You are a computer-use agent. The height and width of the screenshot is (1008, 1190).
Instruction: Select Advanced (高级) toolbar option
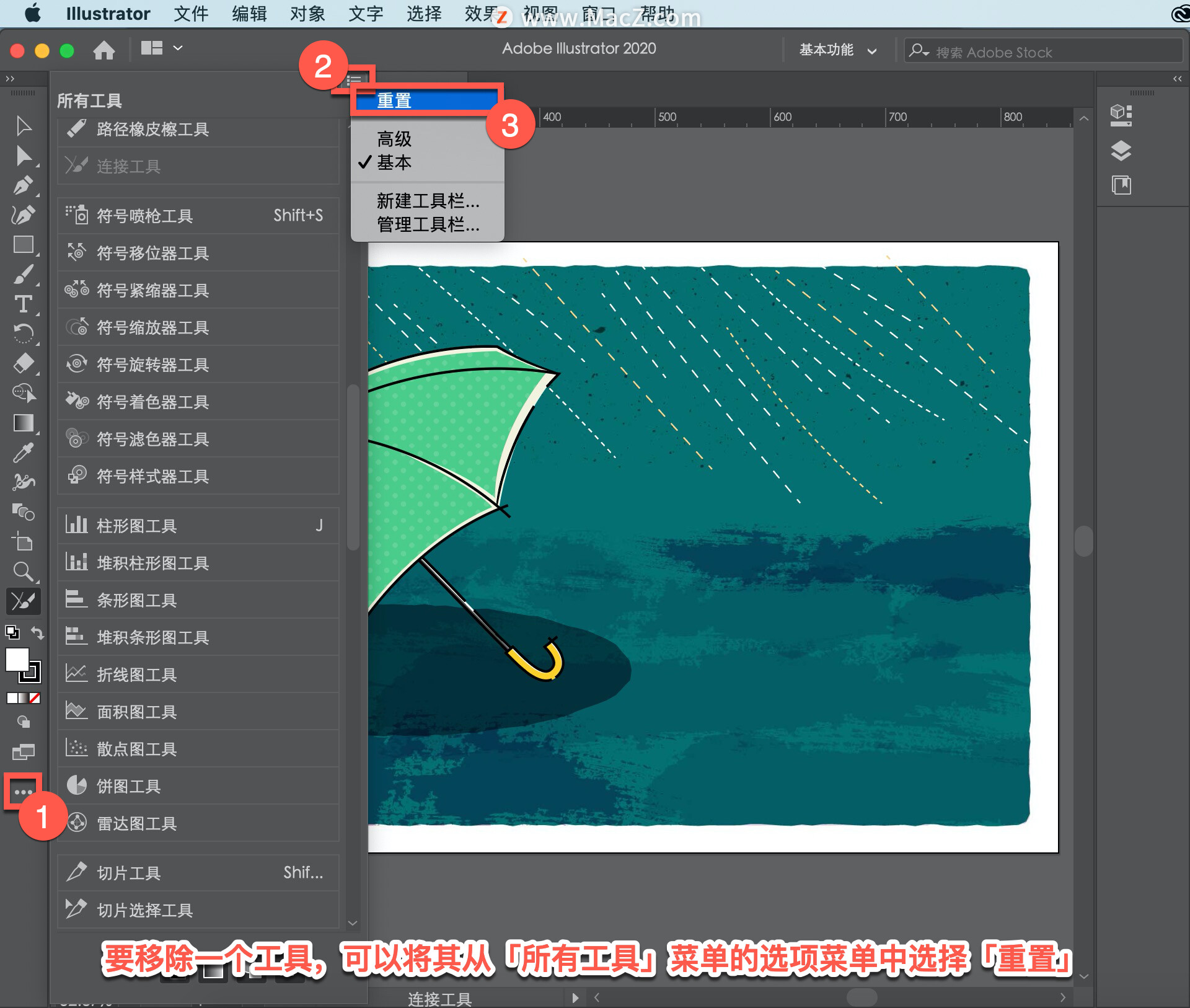click(x=427, y=139)
